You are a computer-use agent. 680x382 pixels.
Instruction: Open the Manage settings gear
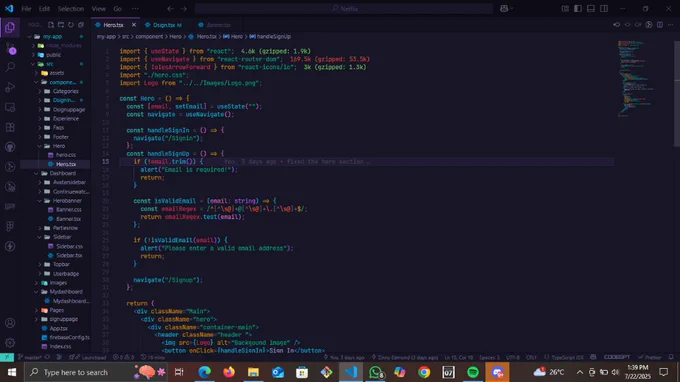pyautogui.click(x=10, y=343)
